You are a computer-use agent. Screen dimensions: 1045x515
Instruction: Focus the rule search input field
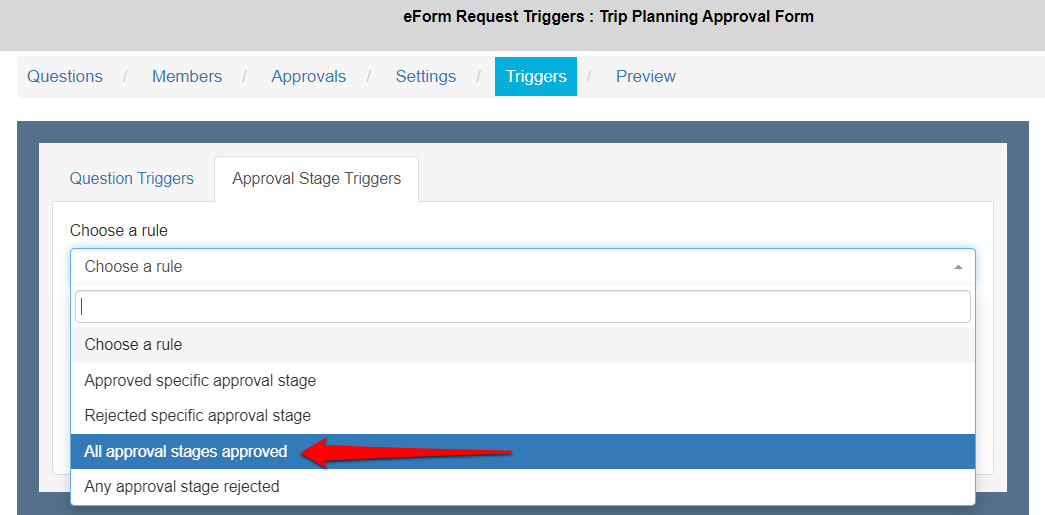click(522, 307)
